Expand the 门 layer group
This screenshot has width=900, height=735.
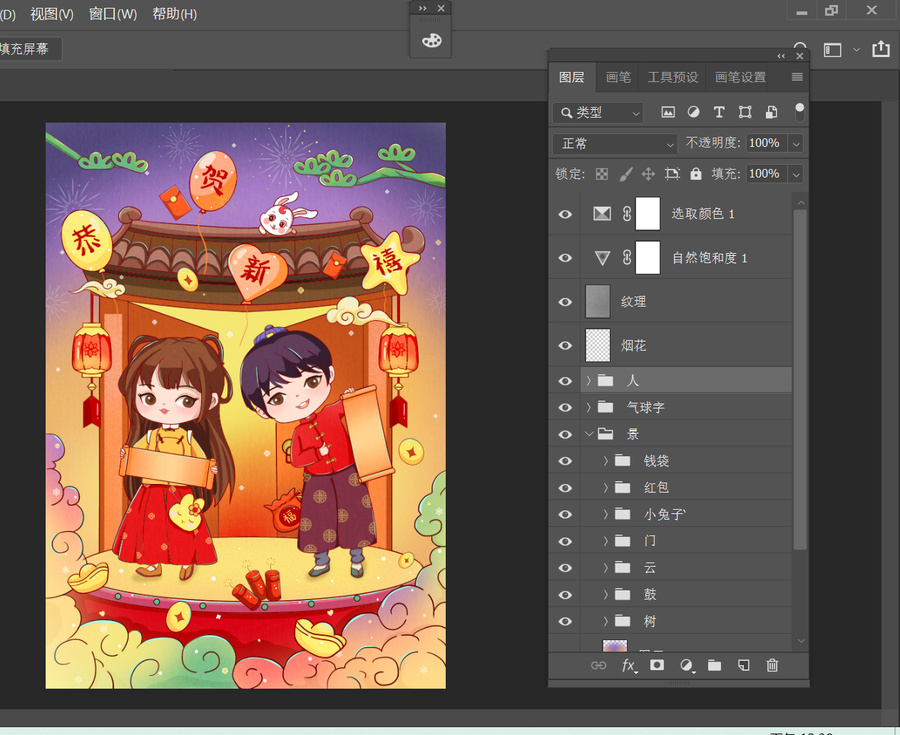(606, 540)
